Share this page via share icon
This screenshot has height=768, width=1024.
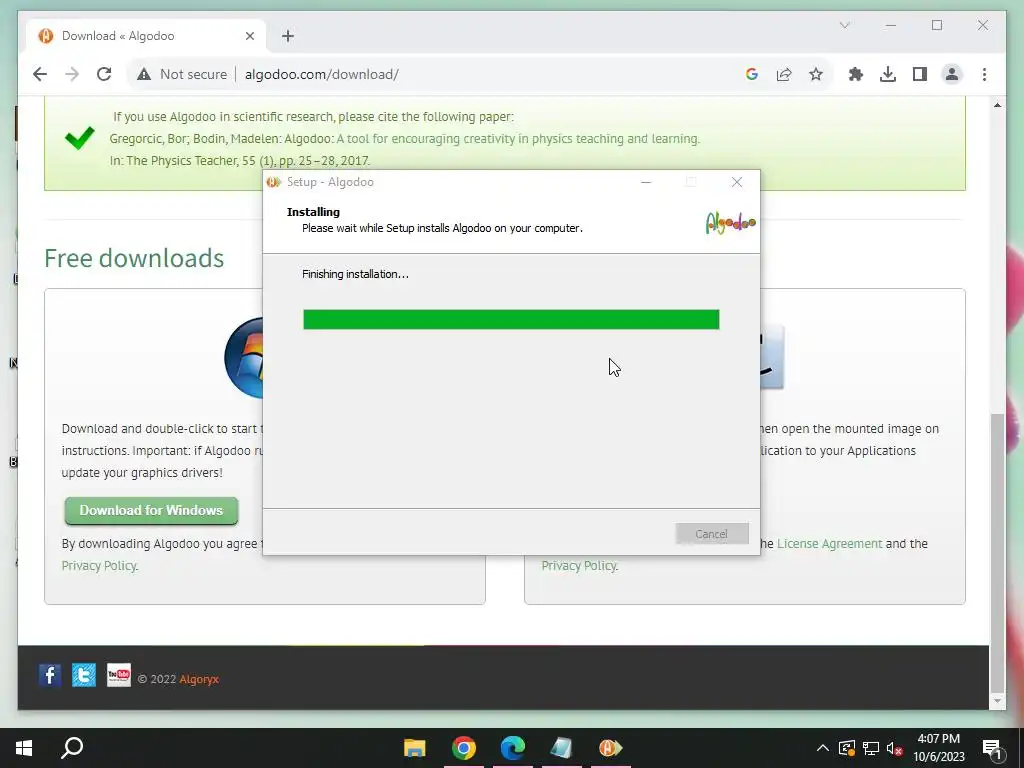[x=784, y=74]
